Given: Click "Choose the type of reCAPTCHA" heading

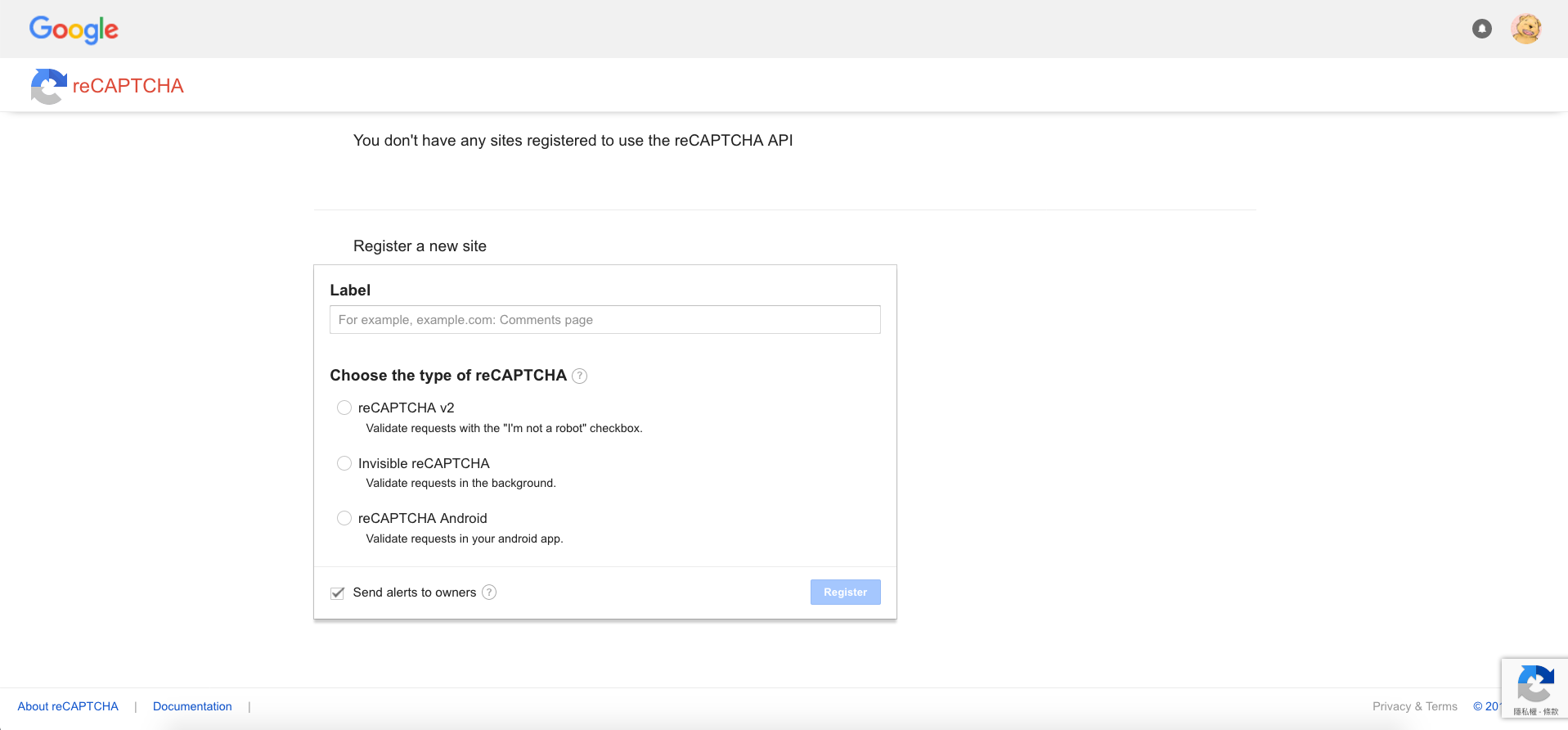Looking at the screenshot, I should pyautogui.click(x=448, y=376).
